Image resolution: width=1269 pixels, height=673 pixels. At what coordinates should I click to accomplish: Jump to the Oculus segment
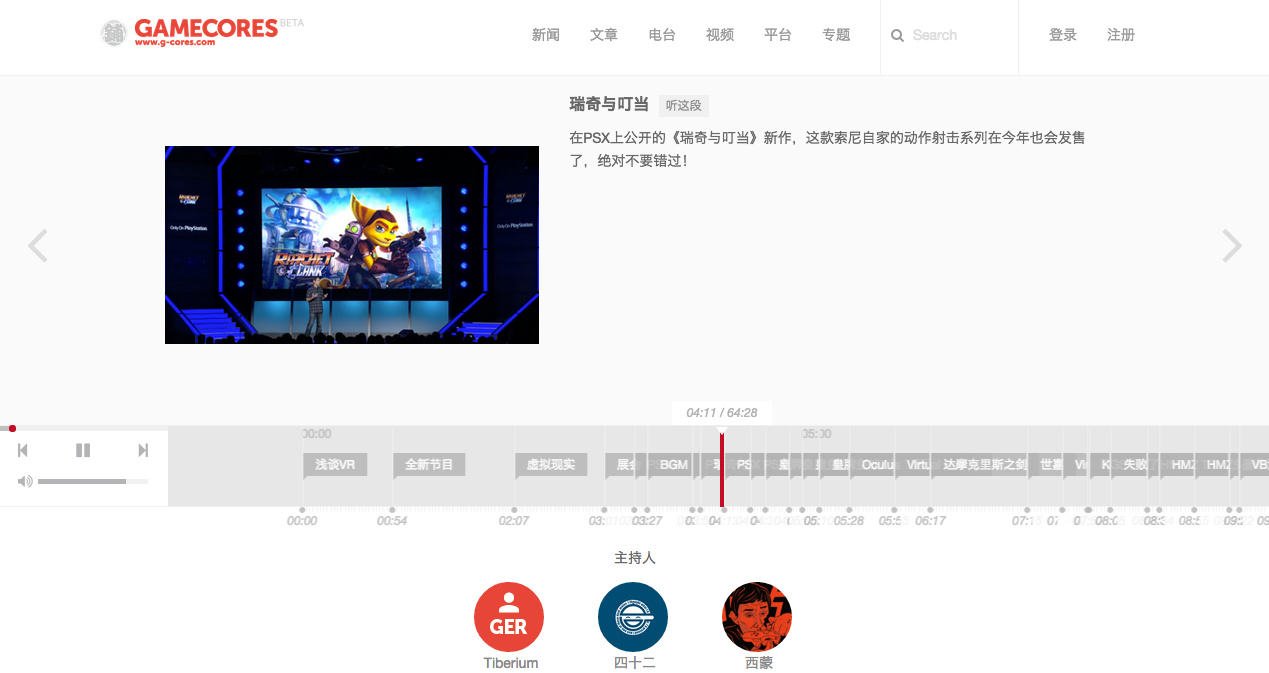pyautogui.click(x=873, y=465)
